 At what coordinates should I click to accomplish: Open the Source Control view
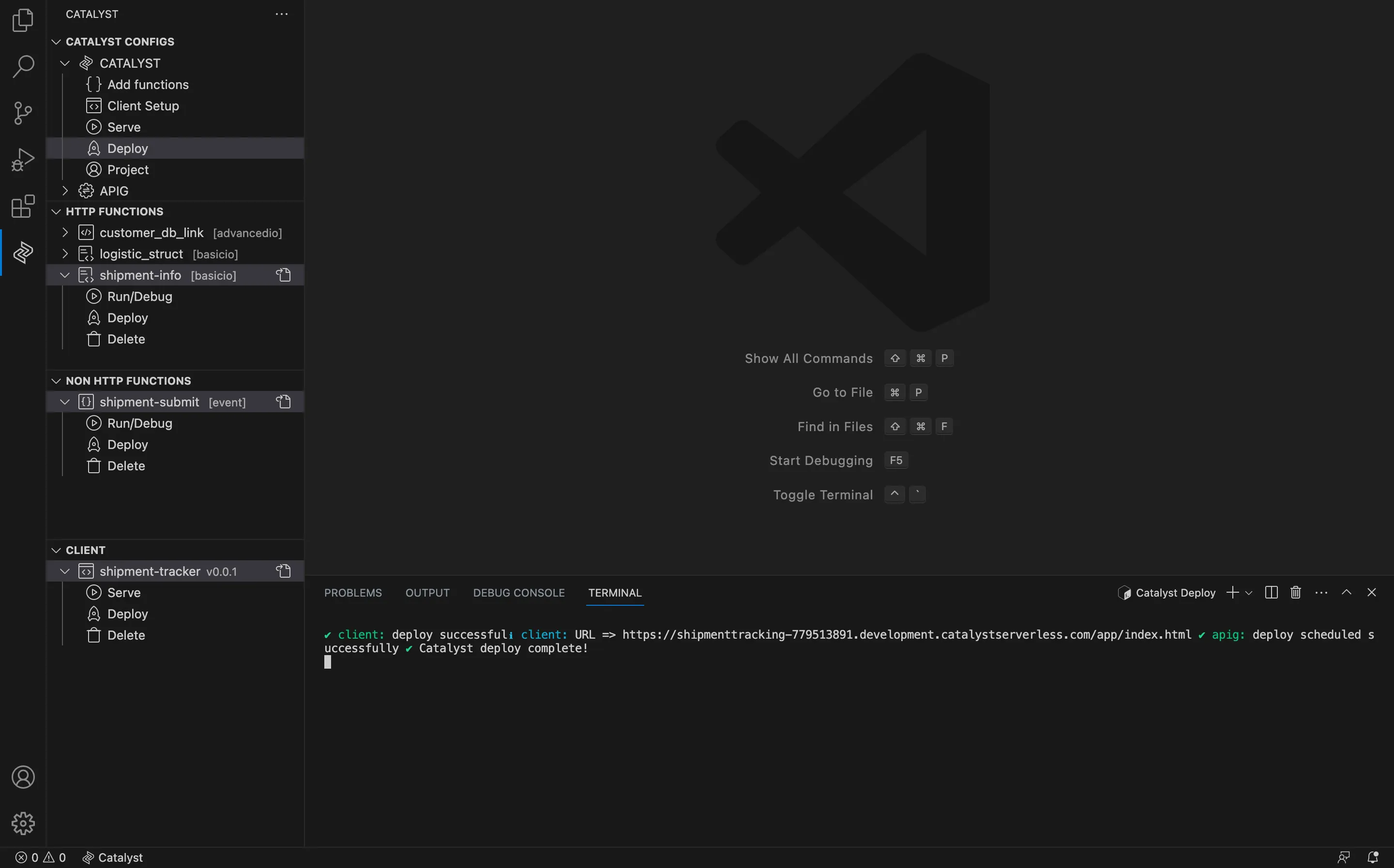[x=23, y=113]
